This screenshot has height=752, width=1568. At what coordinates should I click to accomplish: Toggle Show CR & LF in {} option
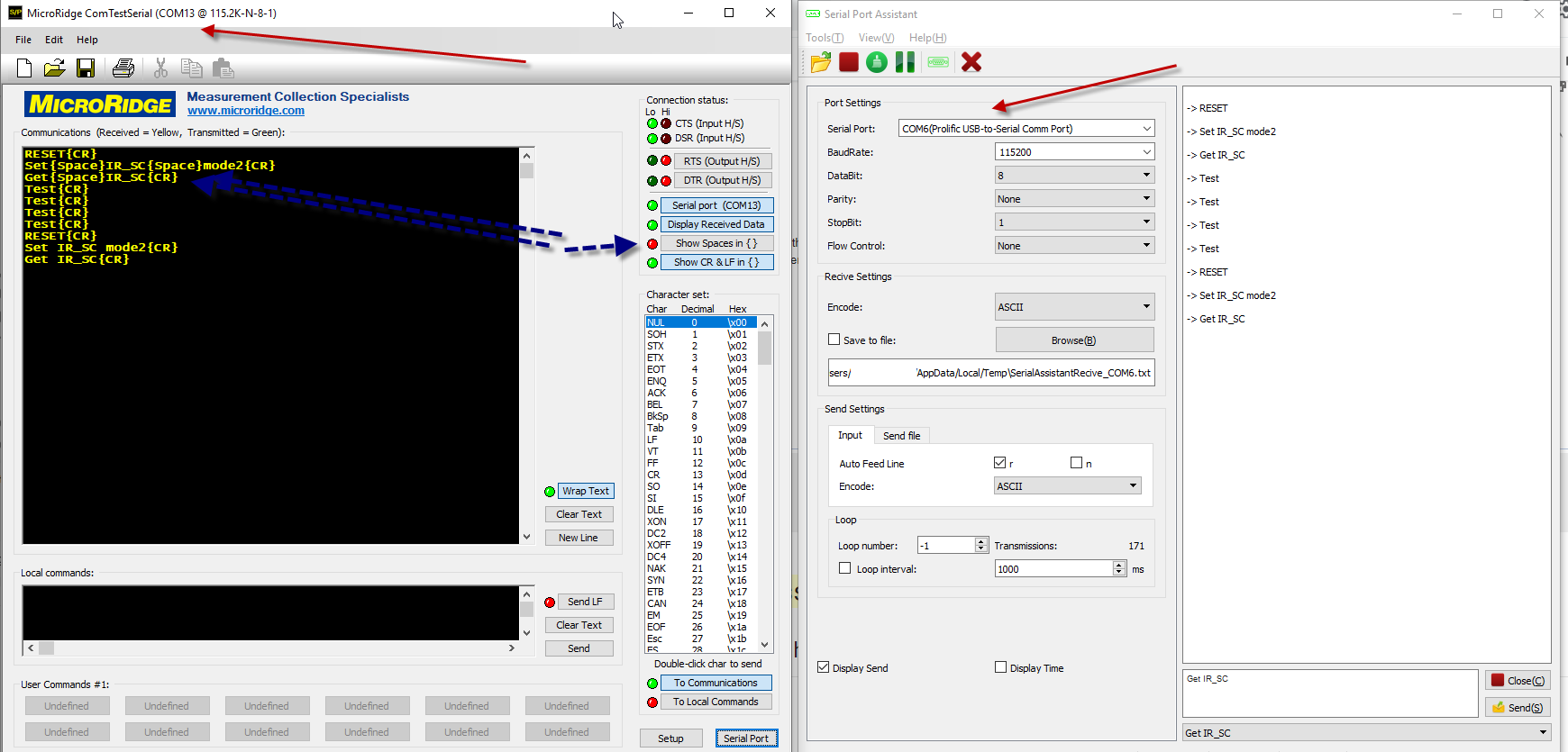[716, 262]
